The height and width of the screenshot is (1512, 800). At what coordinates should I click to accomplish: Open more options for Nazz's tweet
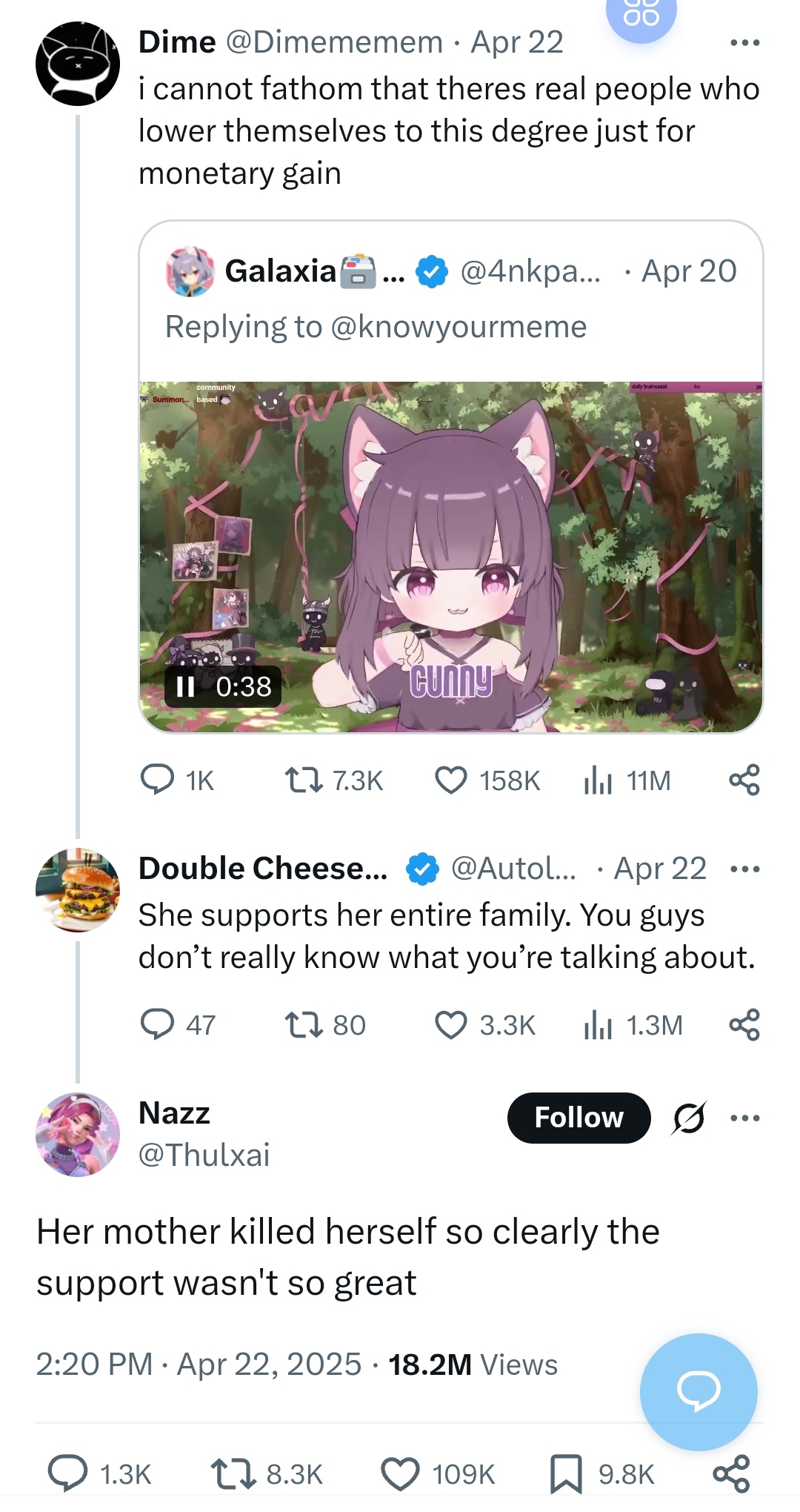744,1118
